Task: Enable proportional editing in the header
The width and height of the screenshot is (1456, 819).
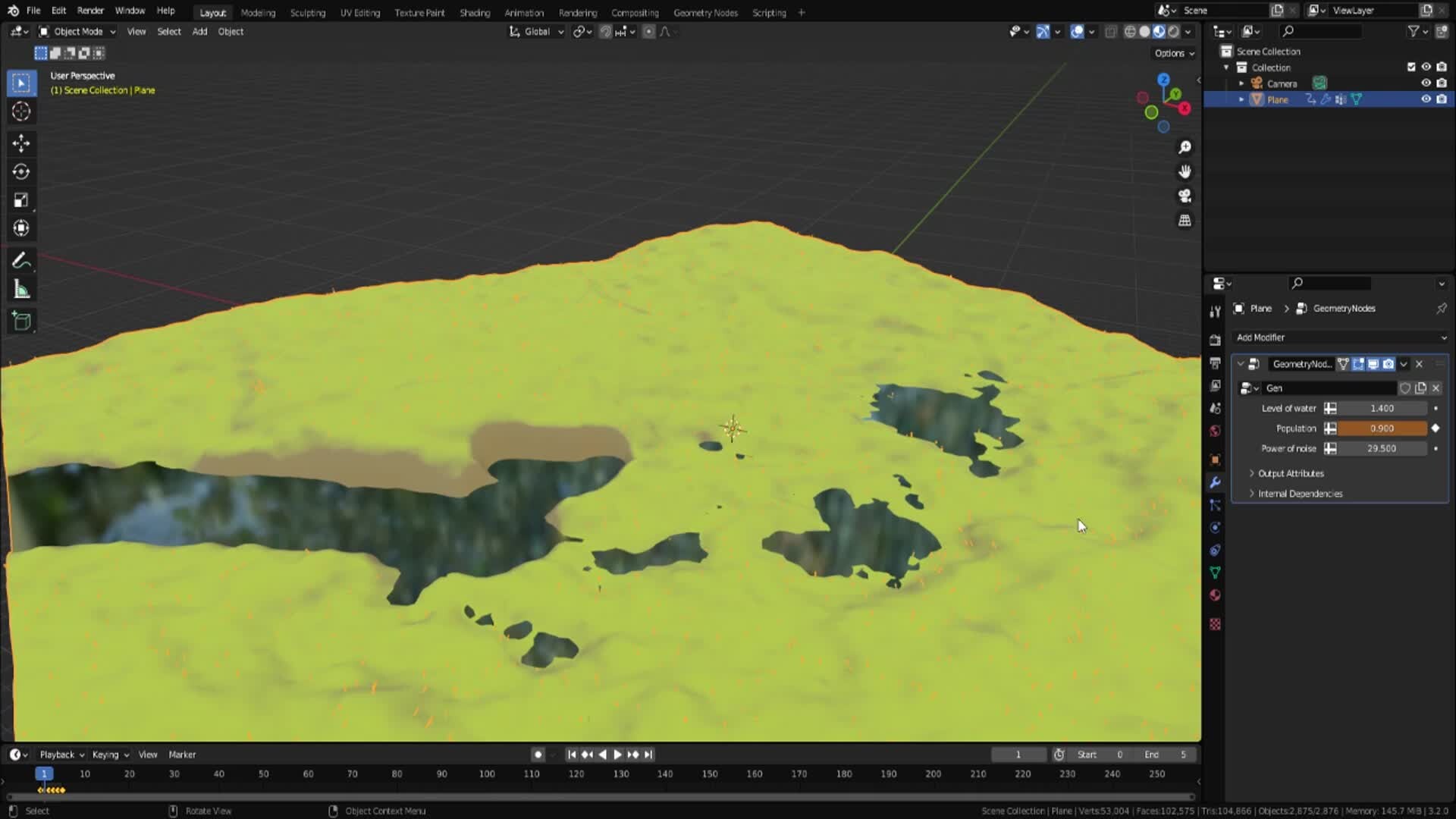Action: (x=648, y=31)
